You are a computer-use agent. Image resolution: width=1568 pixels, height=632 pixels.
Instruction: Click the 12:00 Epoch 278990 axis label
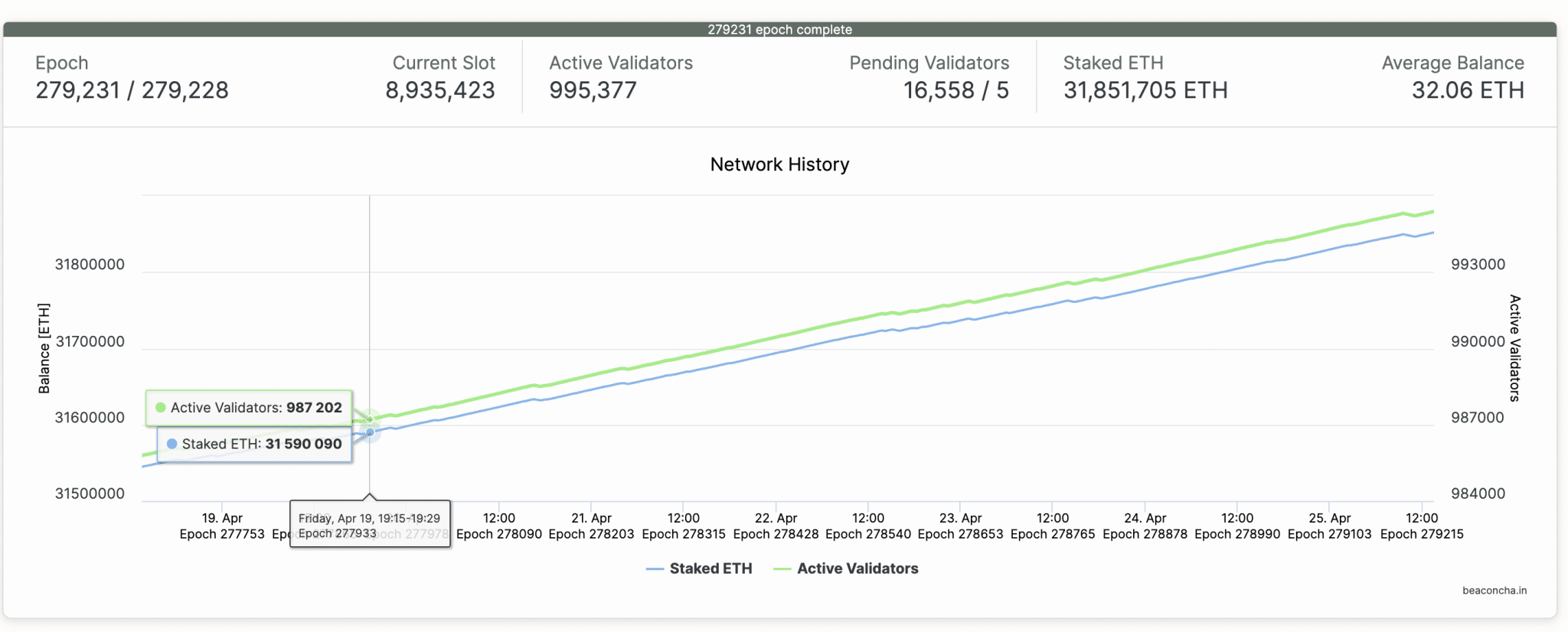[1237, 526]
